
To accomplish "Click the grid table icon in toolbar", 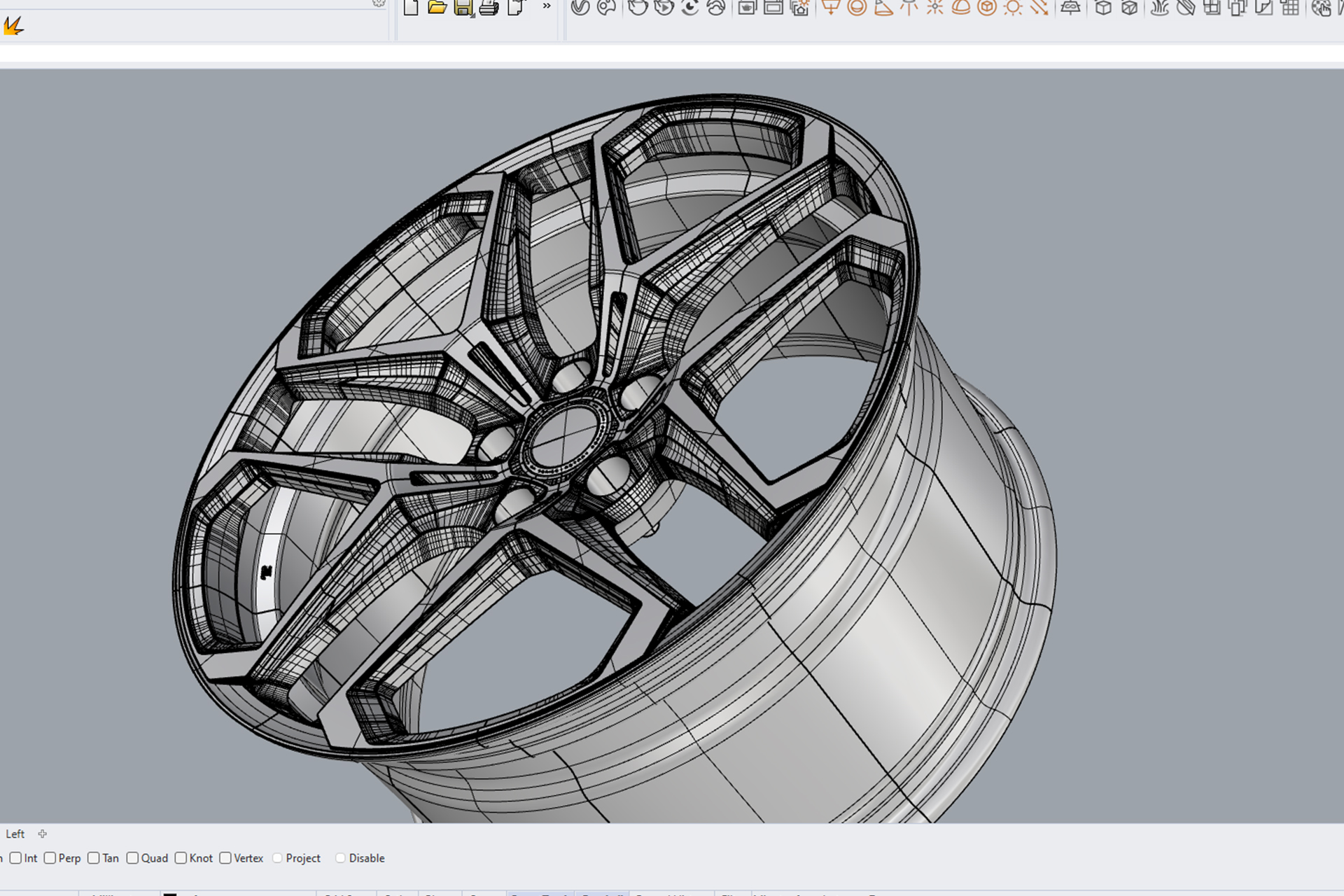I will 1289,7.
